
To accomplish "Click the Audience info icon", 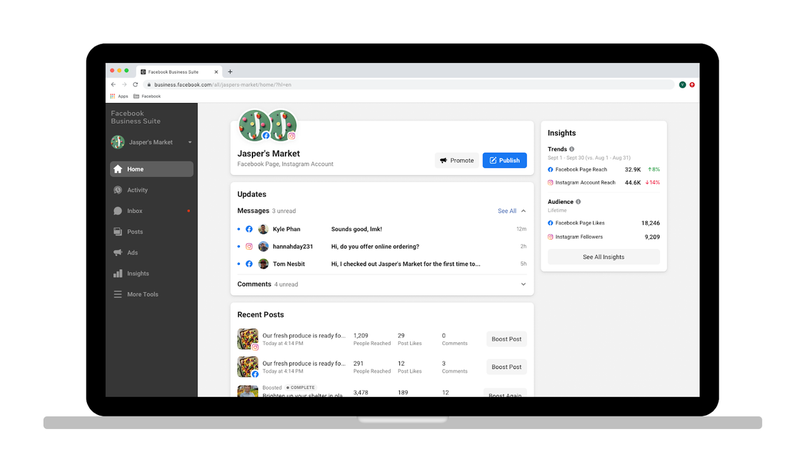I will pyautogui.click(x=578, y=202).
